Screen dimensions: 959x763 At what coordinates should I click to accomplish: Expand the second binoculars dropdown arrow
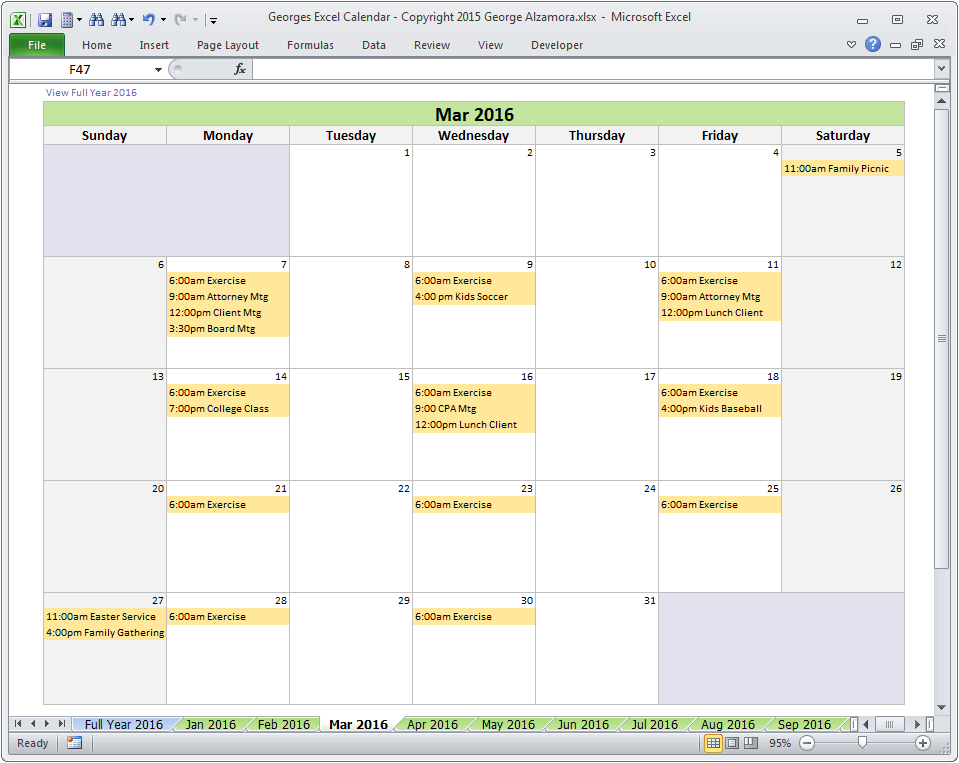point(131,20)
